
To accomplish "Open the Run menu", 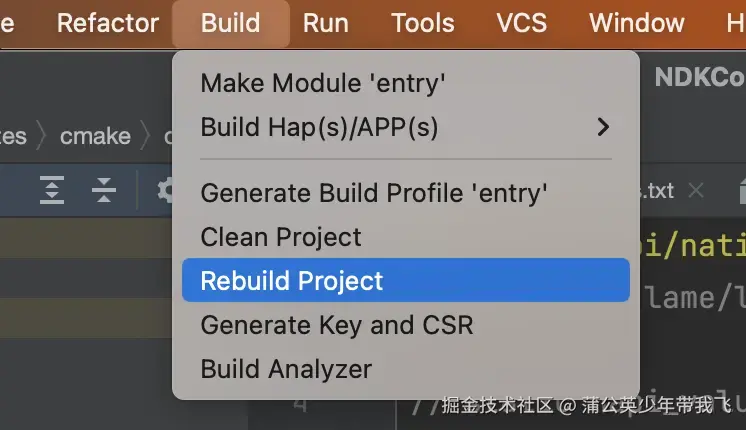I will click(x=326, y=23).
